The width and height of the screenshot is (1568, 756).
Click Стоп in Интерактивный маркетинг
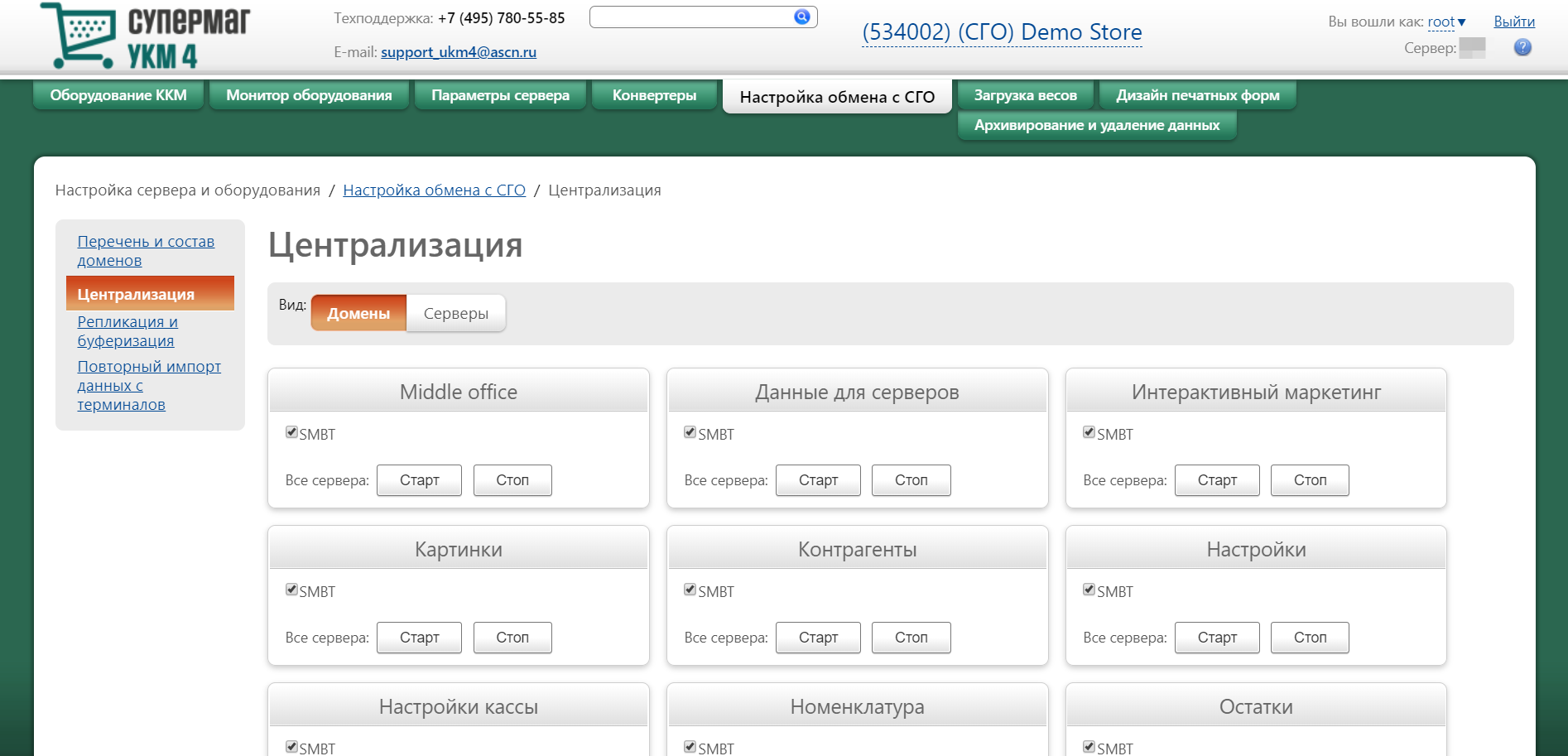pyautogui.click(x=1310, y=480)
